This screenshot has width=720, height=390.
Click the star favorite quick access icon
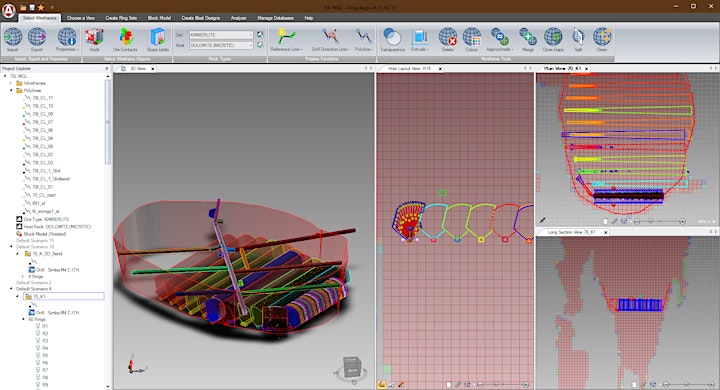[x=41, y=7]
